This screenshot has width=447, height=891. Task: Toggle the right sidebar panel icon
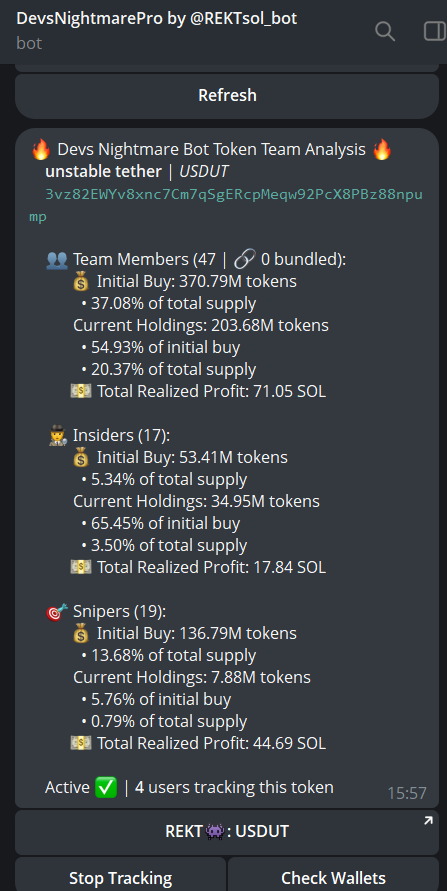[435, 31]
